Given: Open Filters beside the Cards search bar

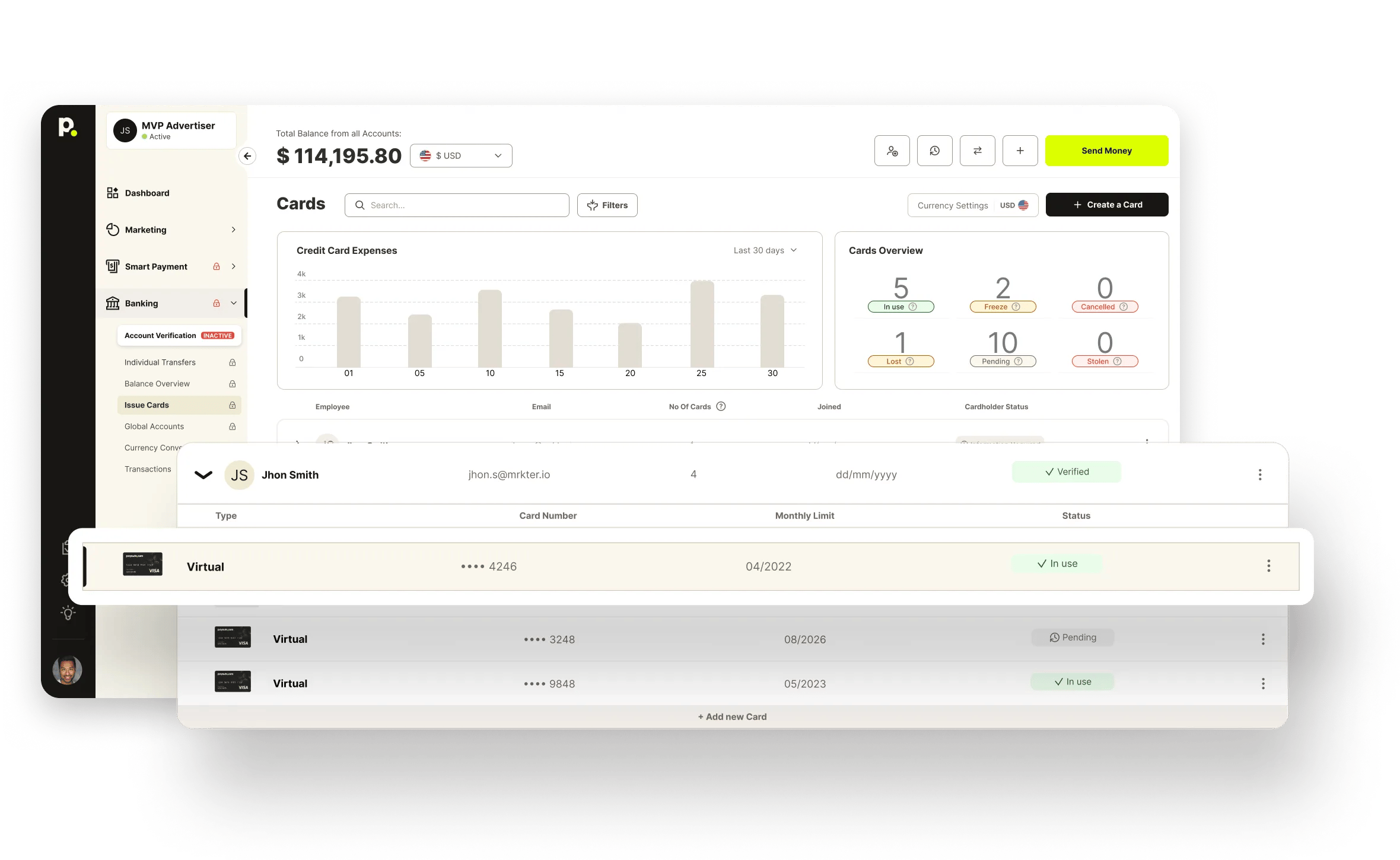Looking at the screenshot, I should coord(607,205).
